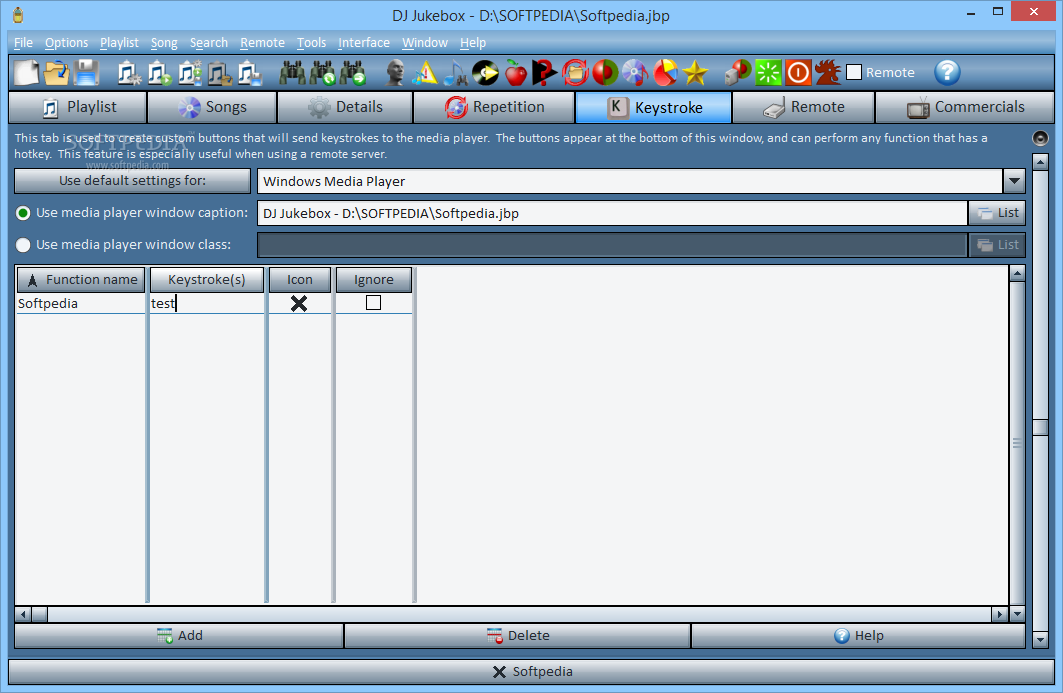Click the music clipboard with green play icon
The width and height of the screenshot is (1063, 693).
(x=159, y=73)
